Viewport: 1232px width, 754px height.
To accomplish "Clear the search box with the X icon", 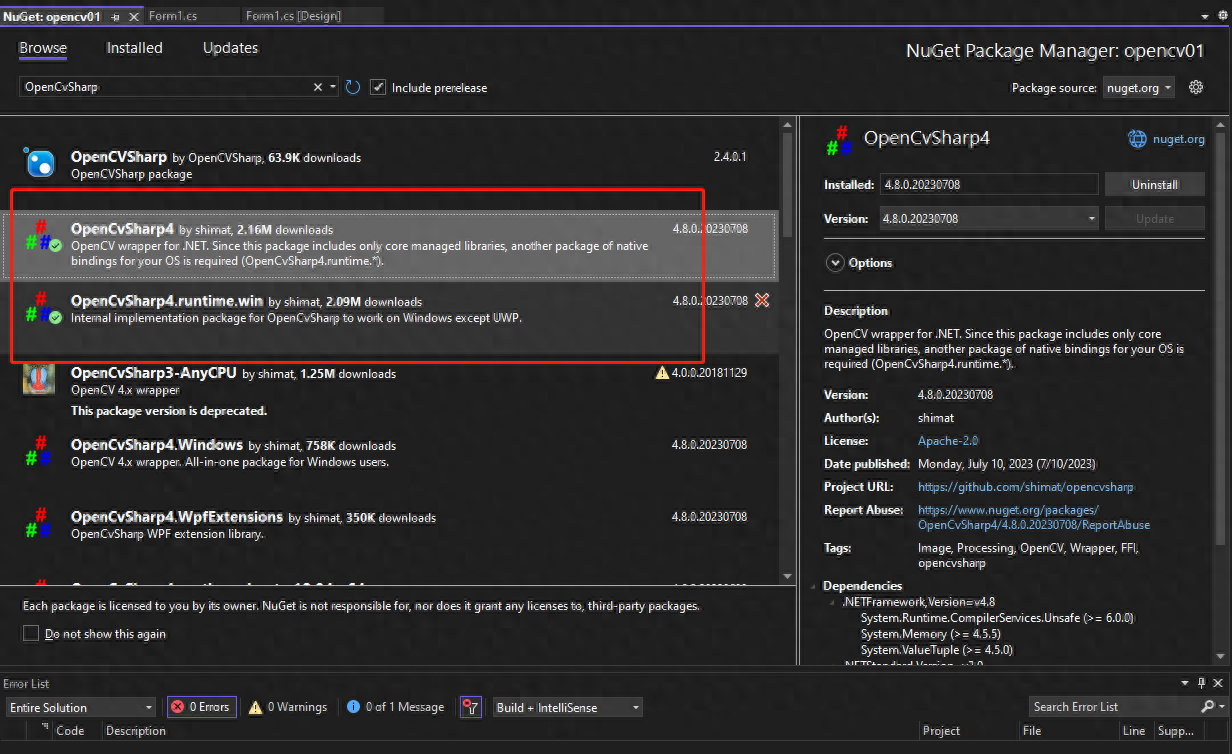I will tap(318, 87).
